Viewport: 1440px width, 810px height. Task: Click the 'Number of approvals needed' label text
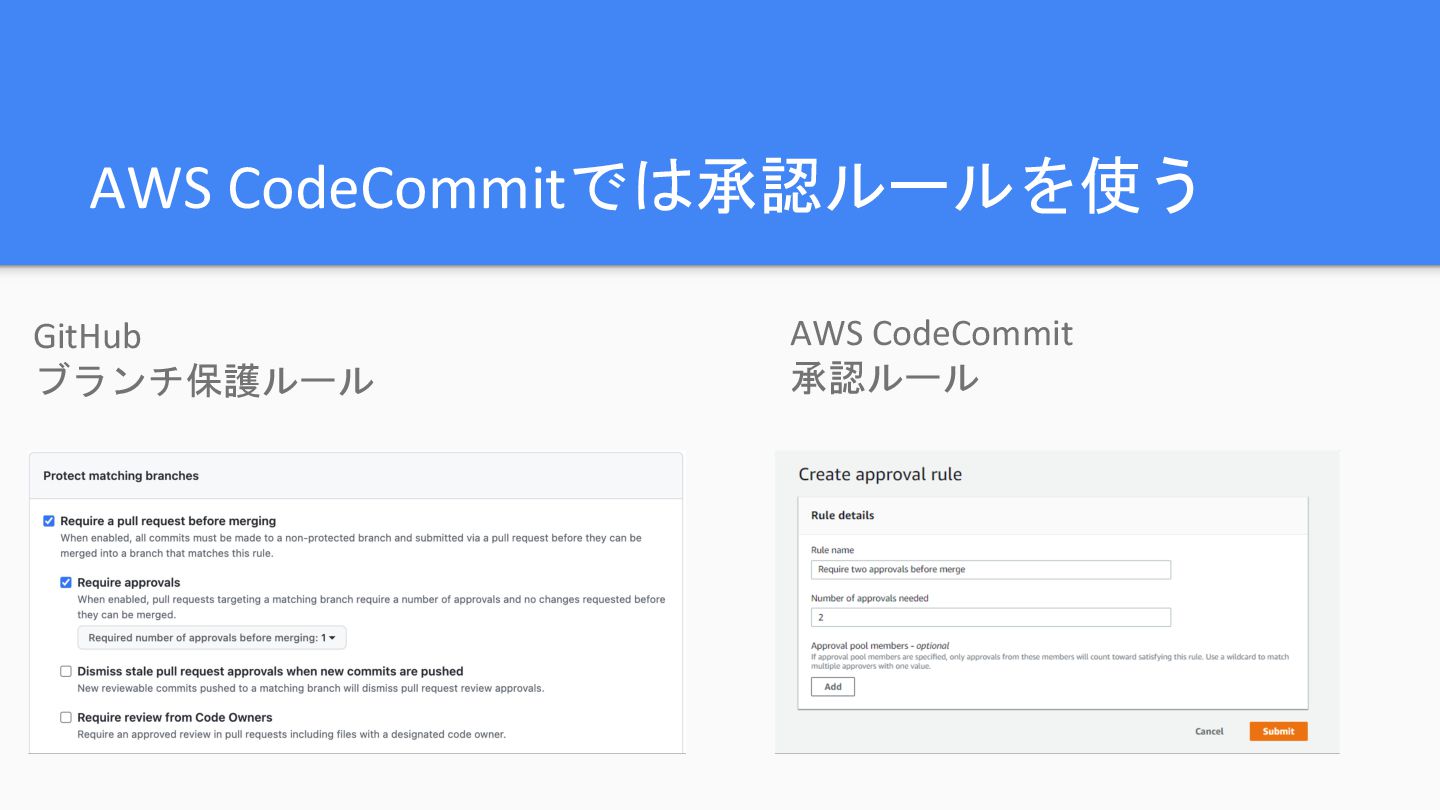pyautogui.click(x=870, y=598)
